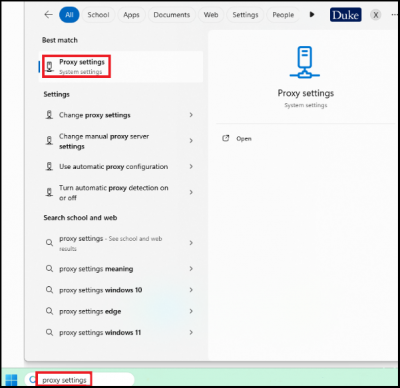
Task: Open the Proxy settings best match result
Action: pyautogui.click(x=121, y=67)
